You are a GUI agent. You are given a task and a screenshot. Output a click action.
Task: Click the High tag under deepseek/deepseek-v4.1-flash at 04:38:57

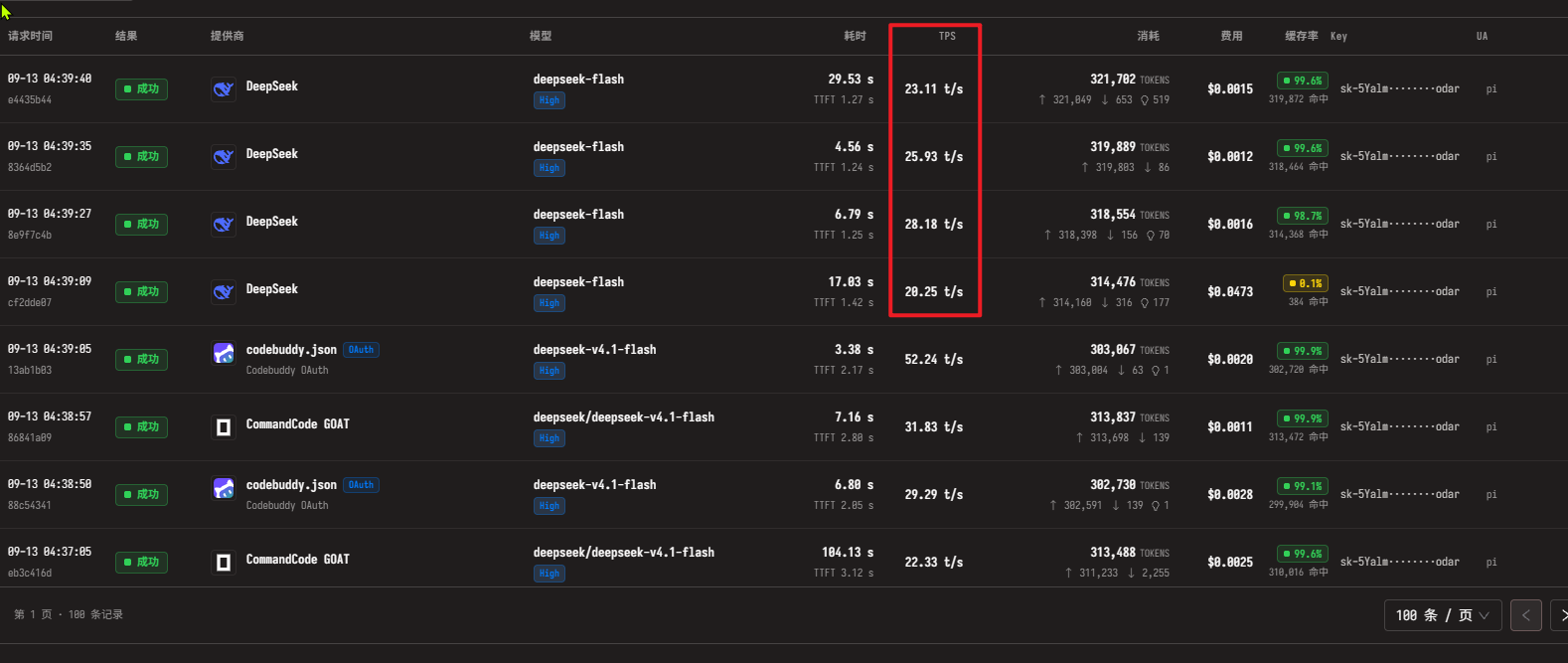click(x=549, y=438)
